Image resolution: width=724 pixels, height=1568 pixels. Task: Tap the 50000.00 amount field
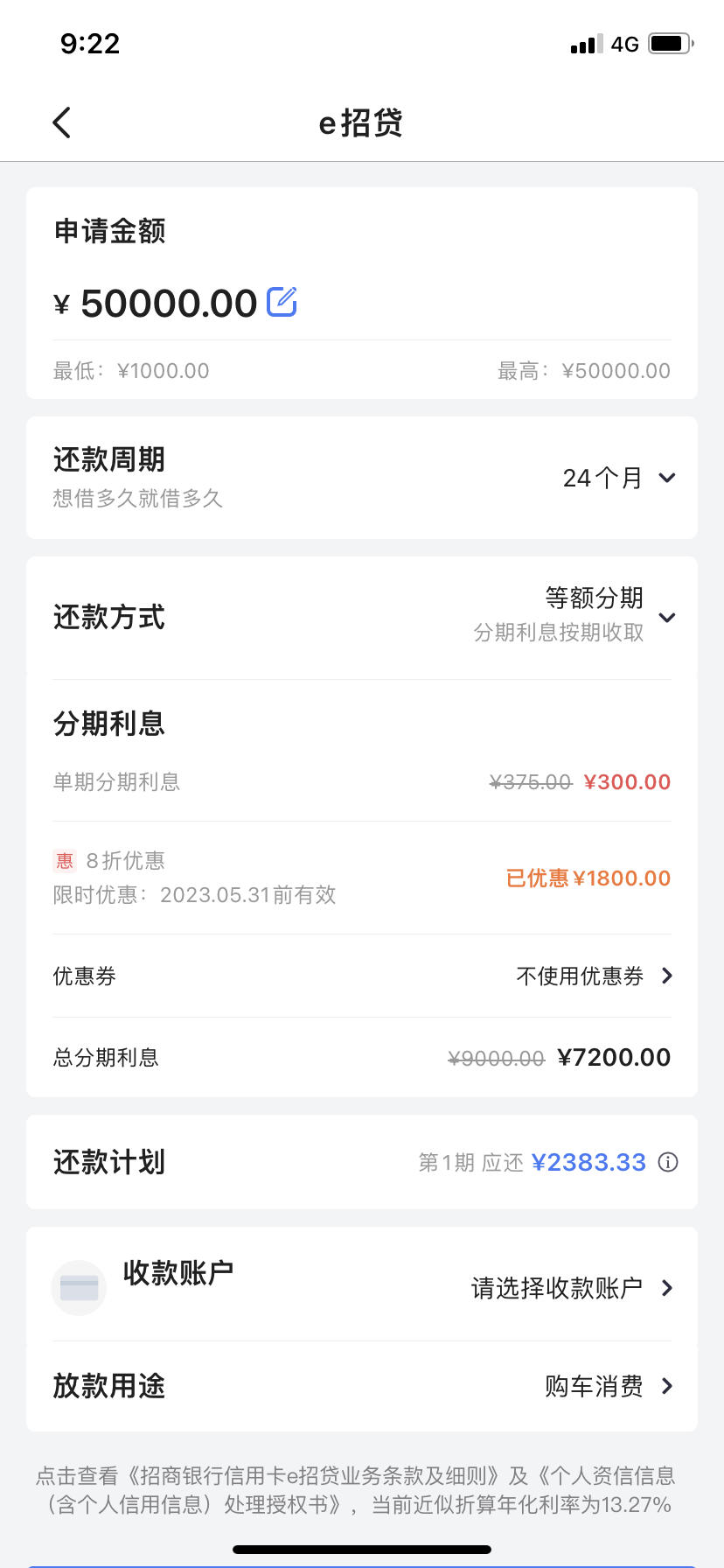click(169, 303)
